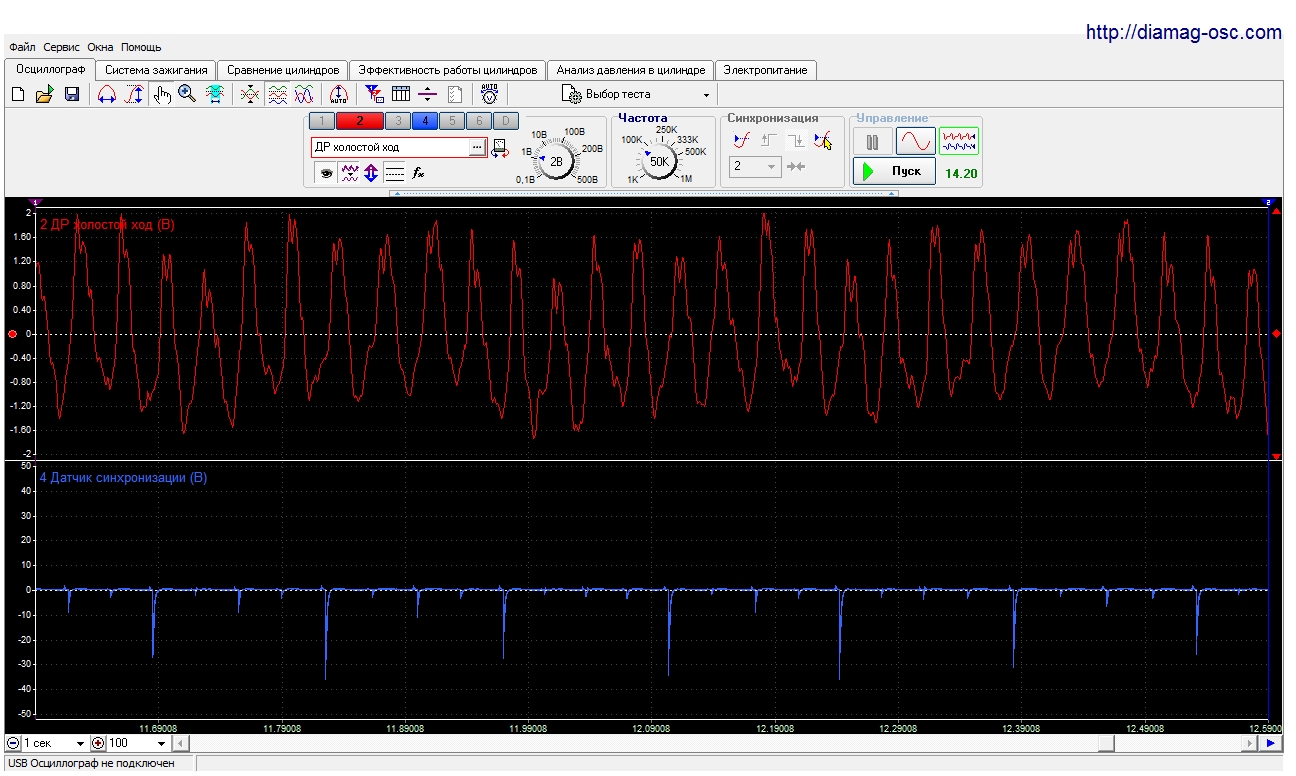Viewport: 1296px width, 776px height.
Task: Open the Выбор теста dropdown
Action: 636,94
